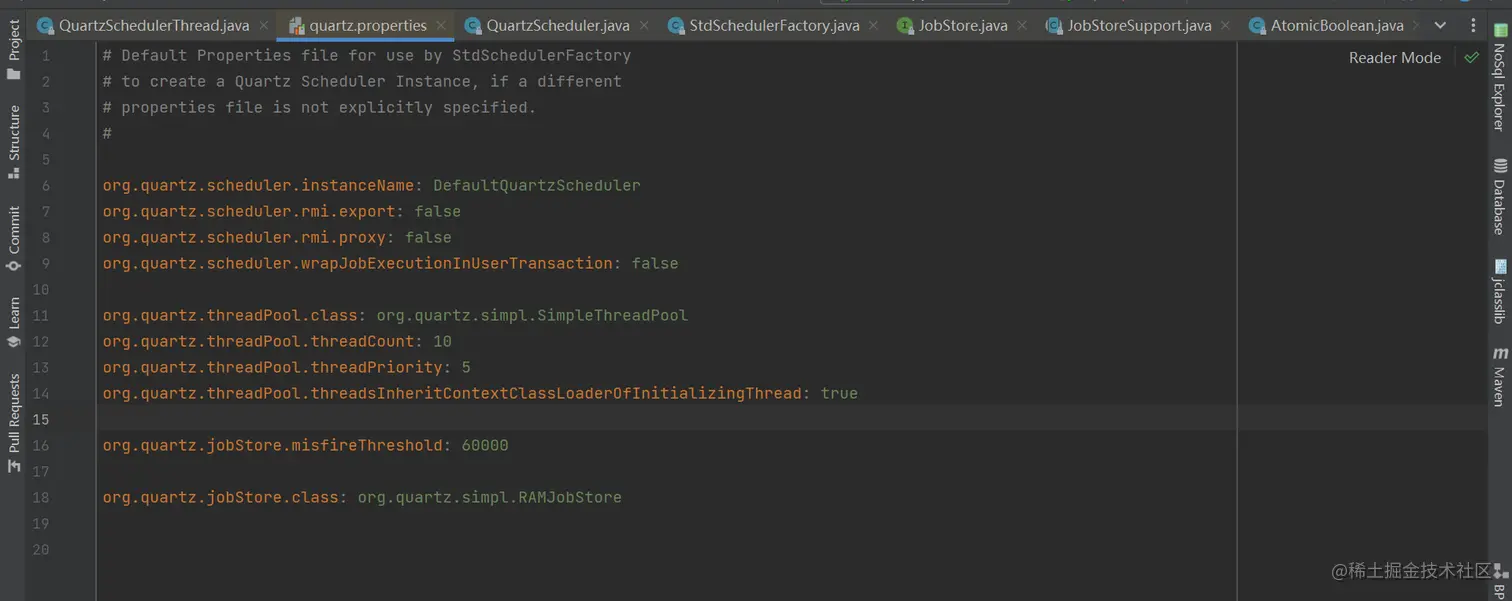This screenshot has width=1512, height=601.
Task: Close the quartz.properties tab
Action: pos(440,25)
